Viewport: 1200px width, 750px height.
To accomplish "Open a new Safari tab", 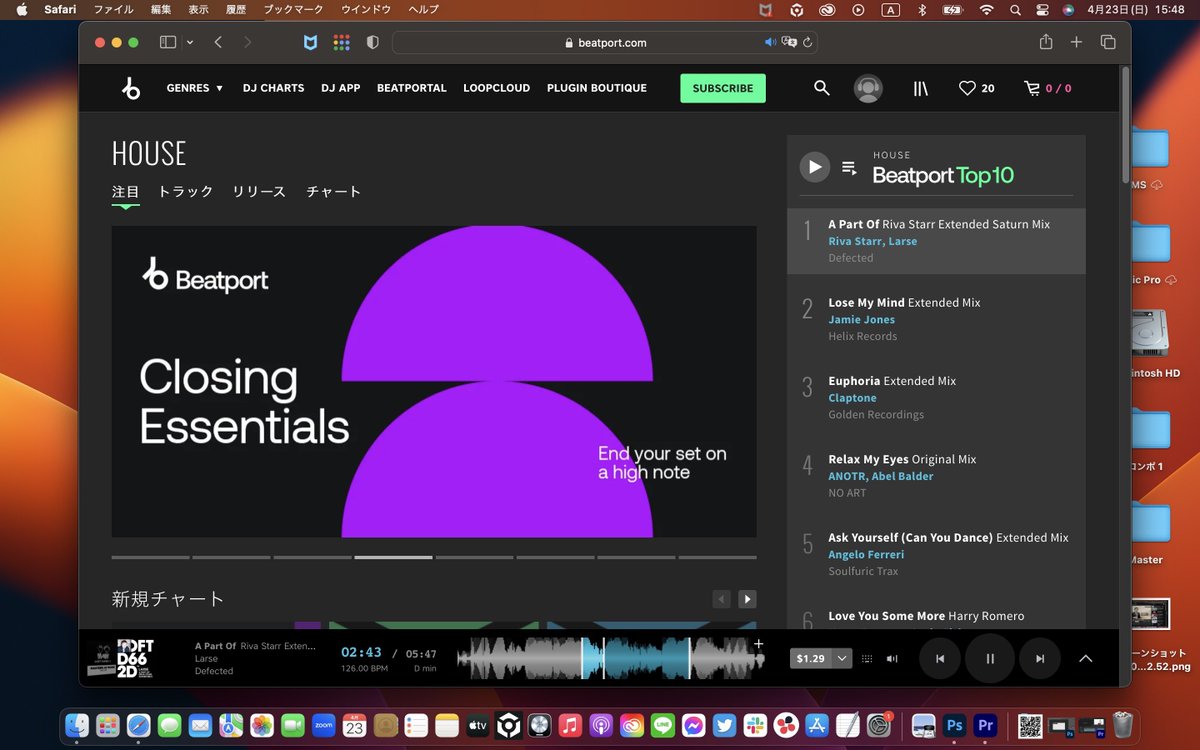I will [x=1076, y=43].
